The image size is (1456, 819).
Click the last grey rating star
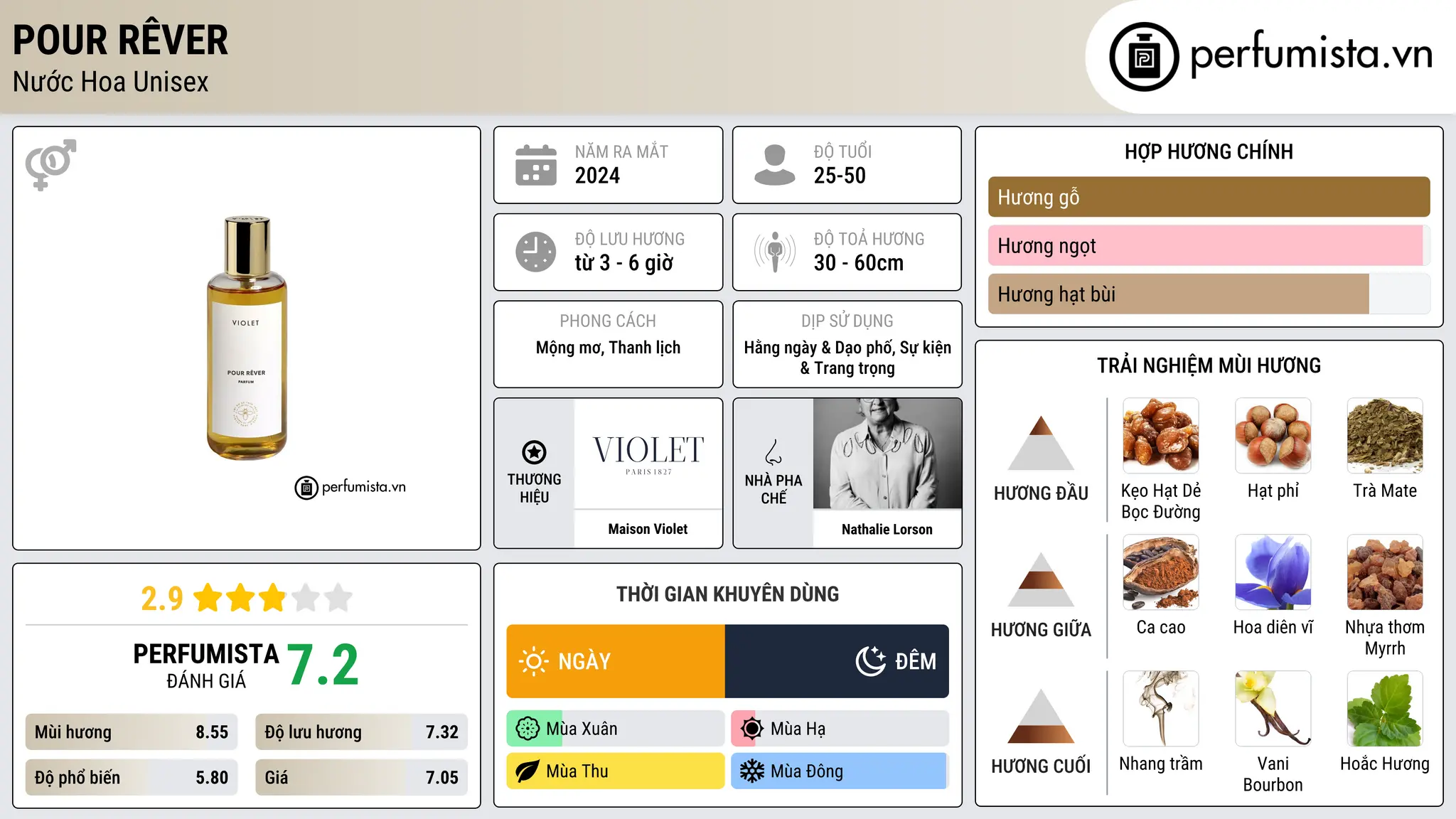(338, 598)
